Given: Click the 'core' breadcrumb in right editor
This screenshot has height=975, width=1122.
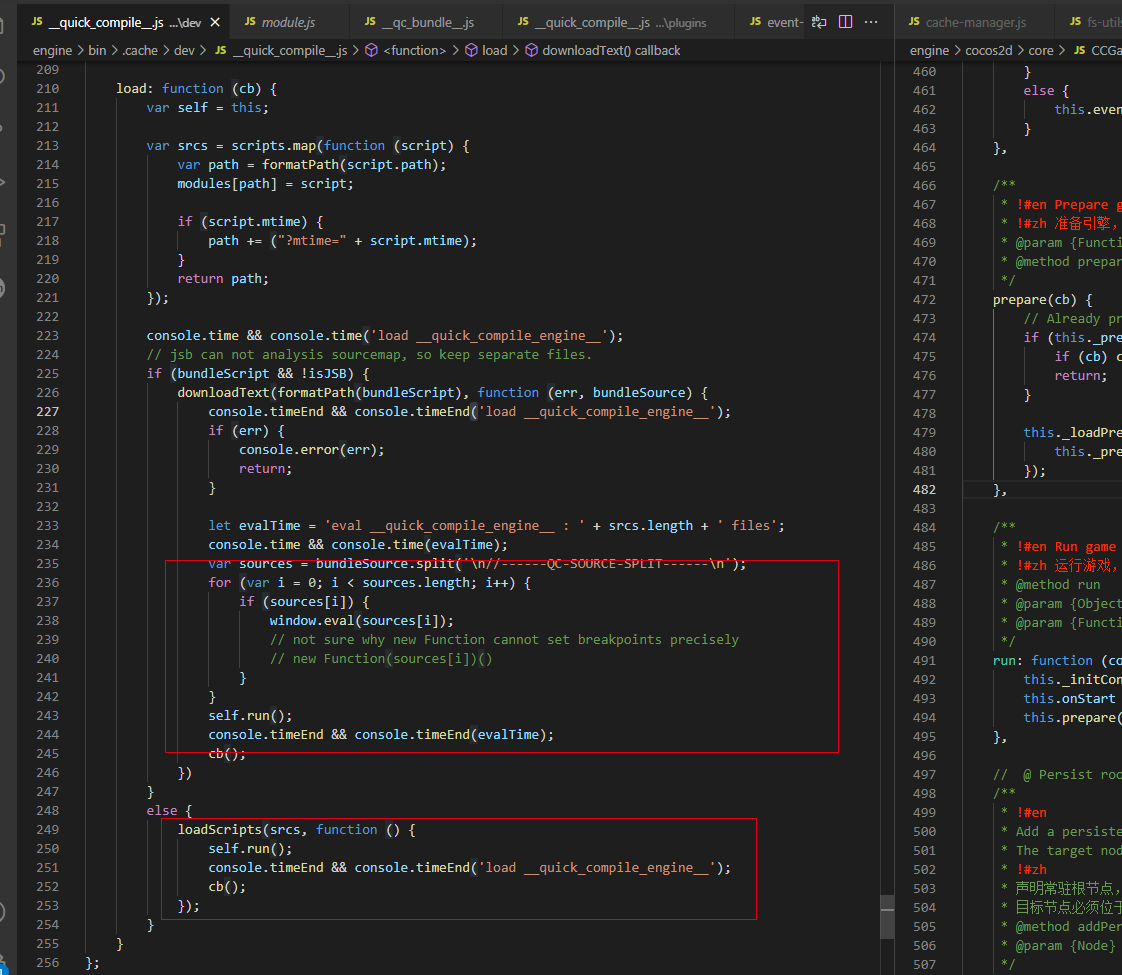Looking at the screenshot, I should [1042, 50].
